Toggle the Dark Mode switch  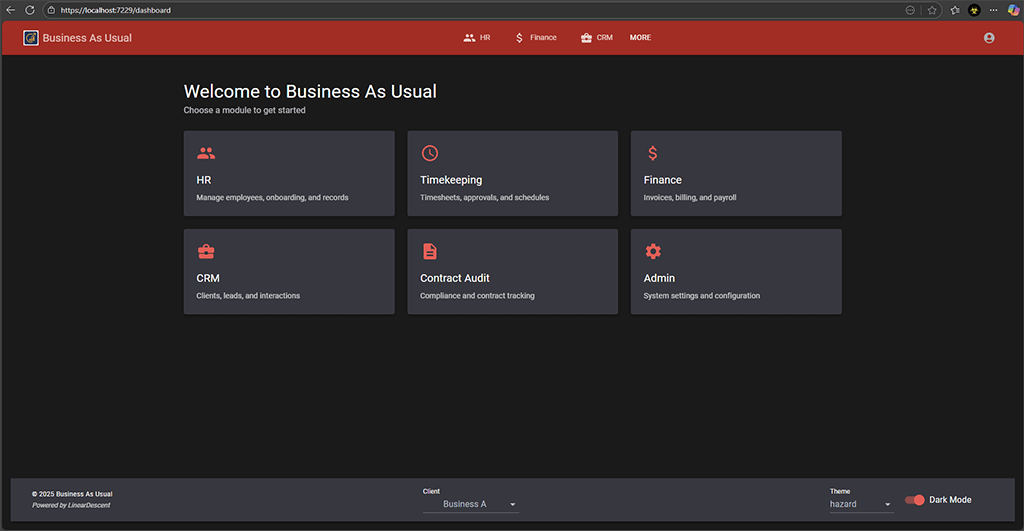[x=914, y=500]
